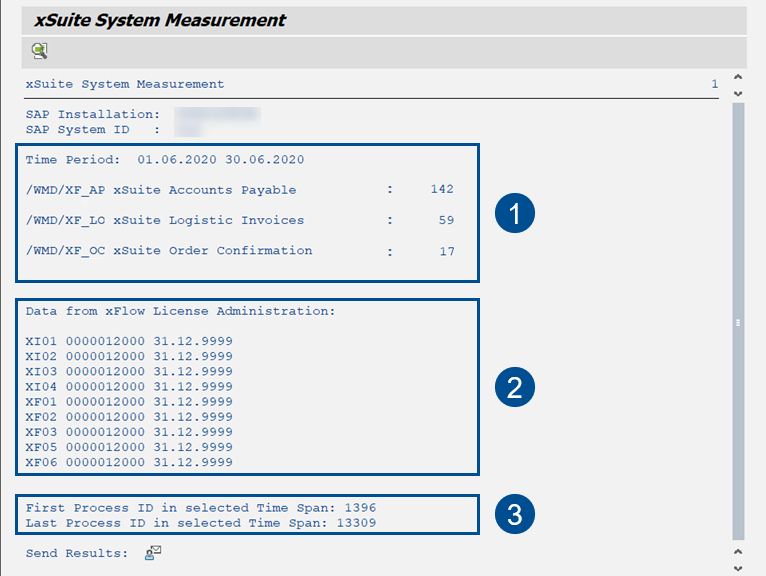Click the numbered callout 1 circle

515,213
